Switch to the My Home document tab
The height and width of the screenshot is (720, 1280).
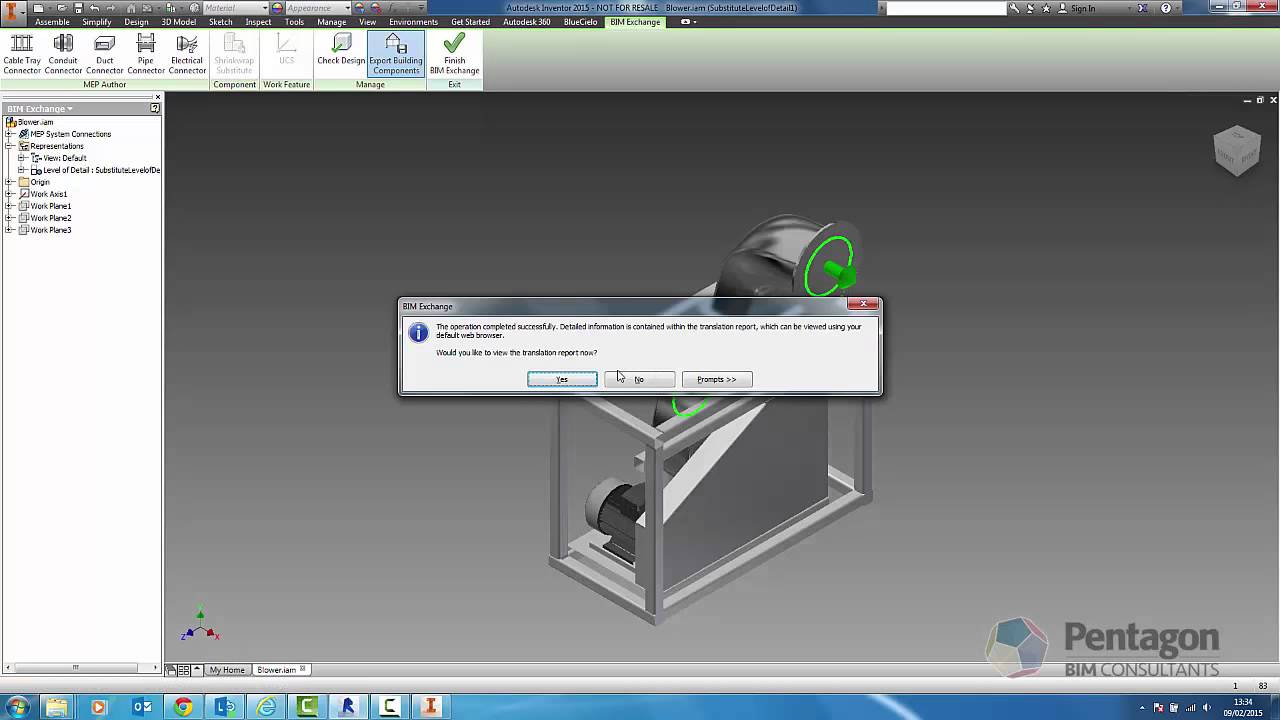pos(227,670)
